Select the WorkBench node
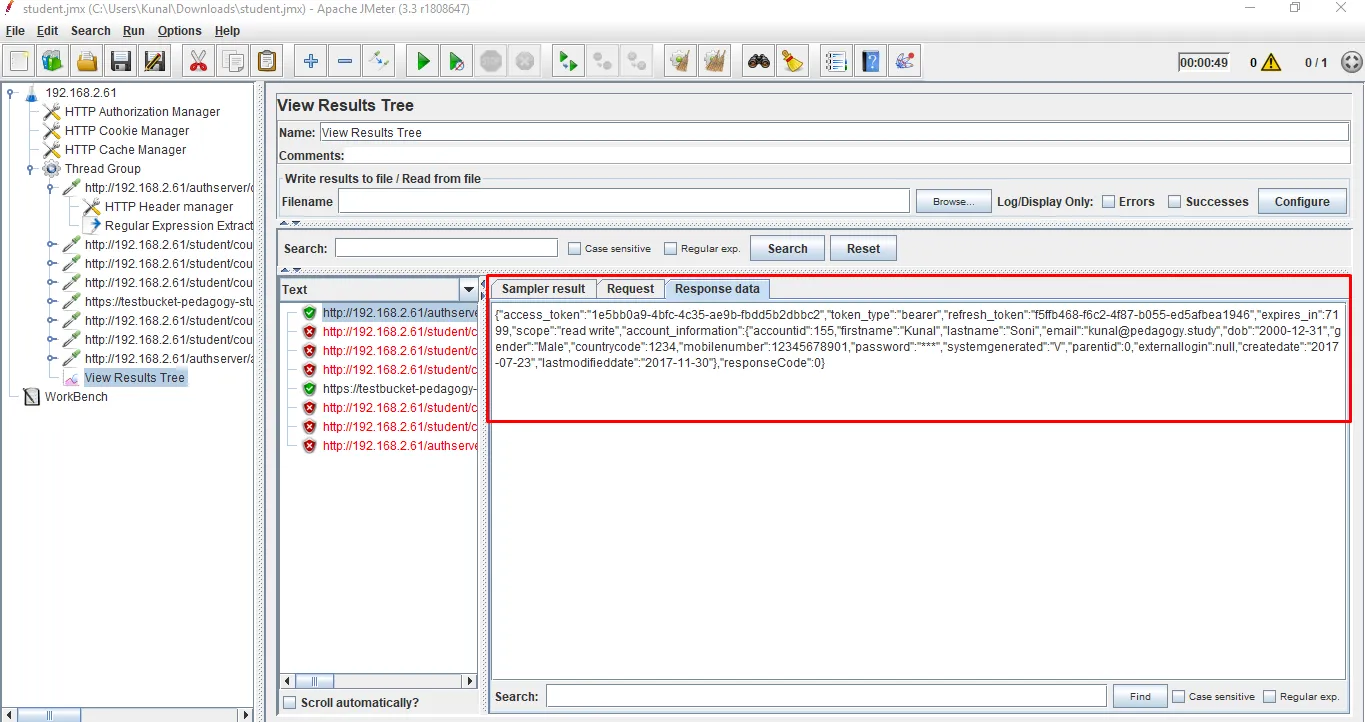 click(76, 397)
